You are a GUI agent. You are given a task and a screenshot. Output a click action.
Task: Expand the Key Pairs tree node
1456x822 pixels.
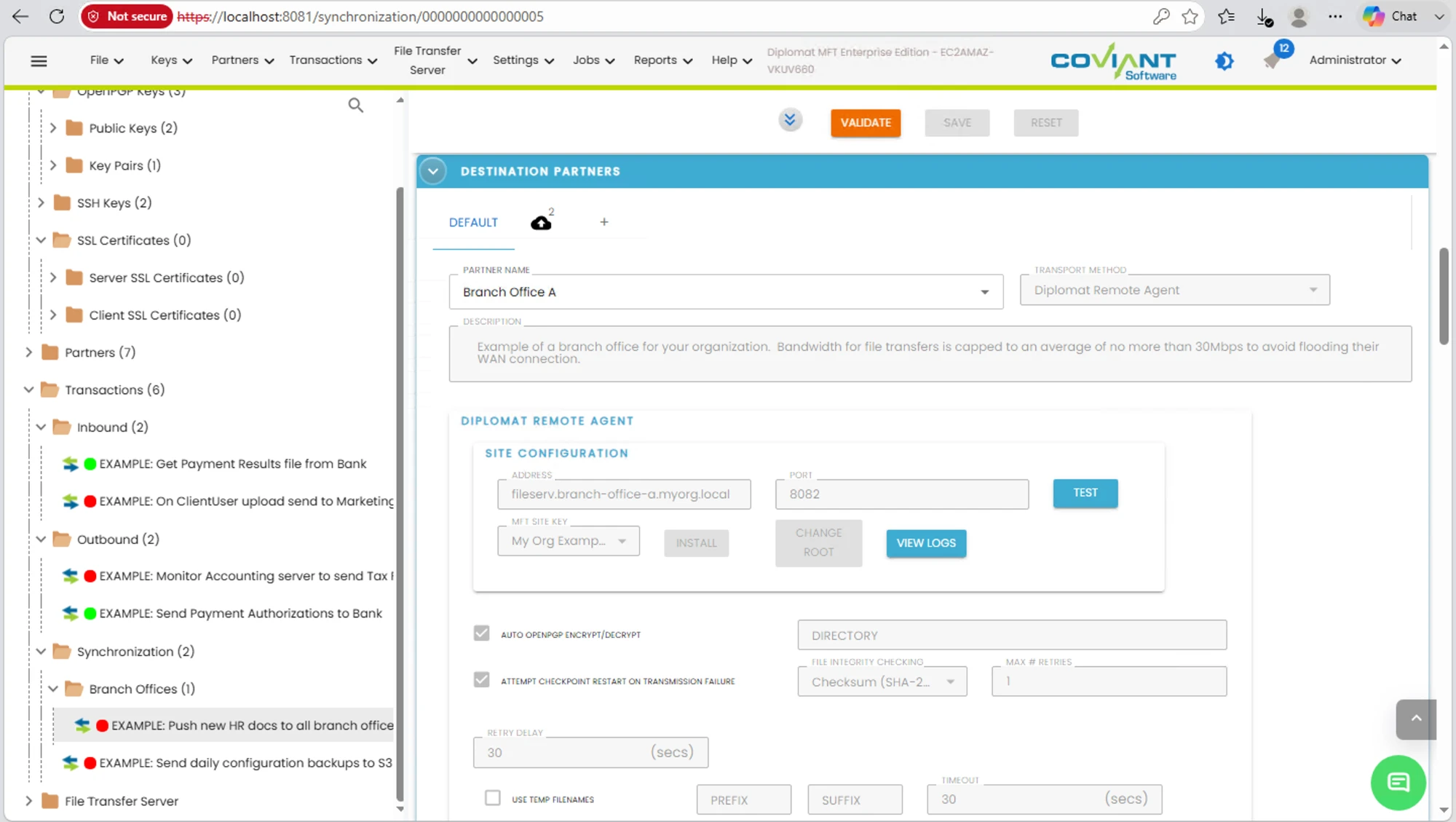coord(53,165)
